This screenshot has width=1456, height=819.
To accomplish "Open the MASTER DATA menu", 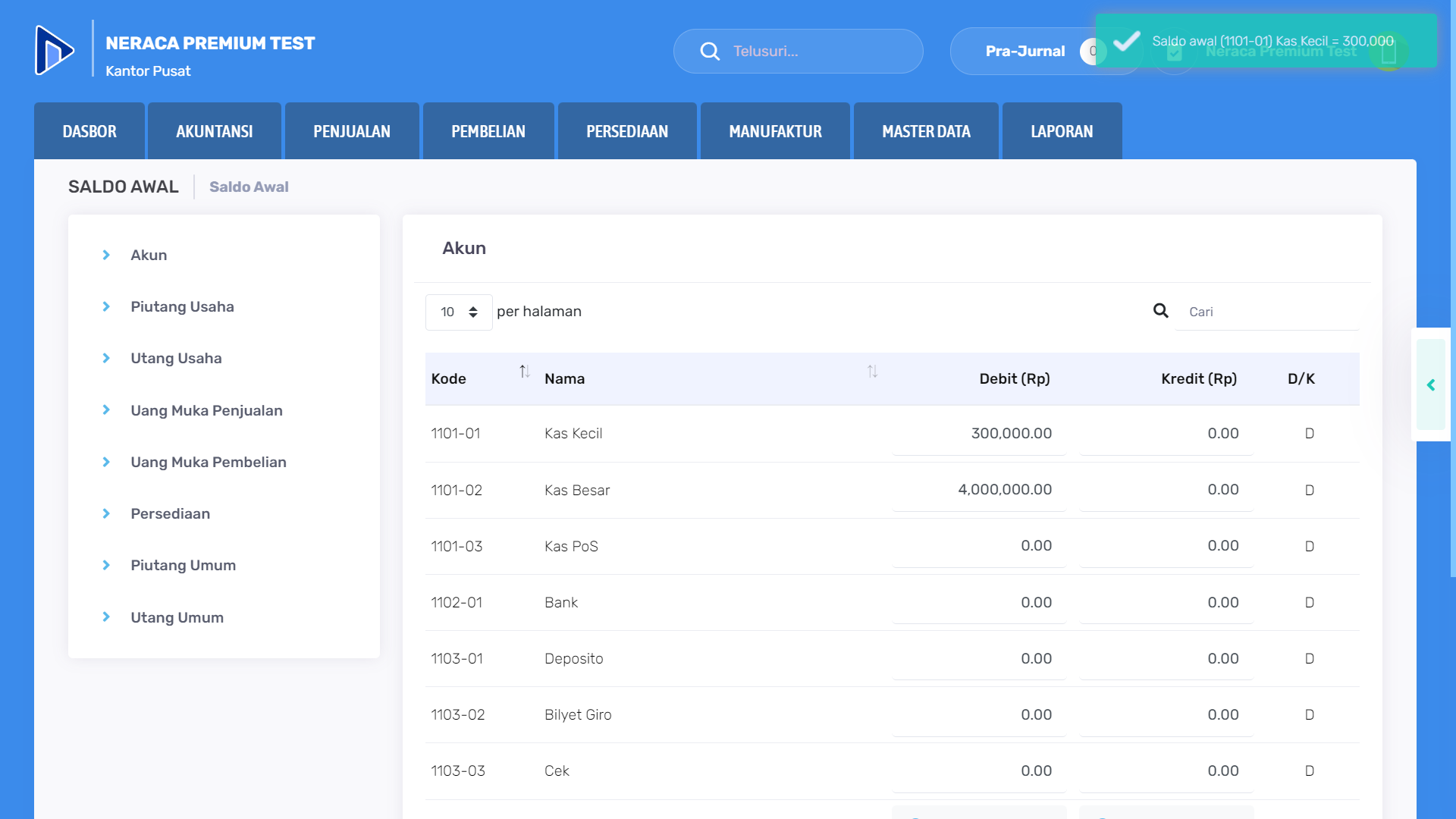I will [x=926, y=131].
